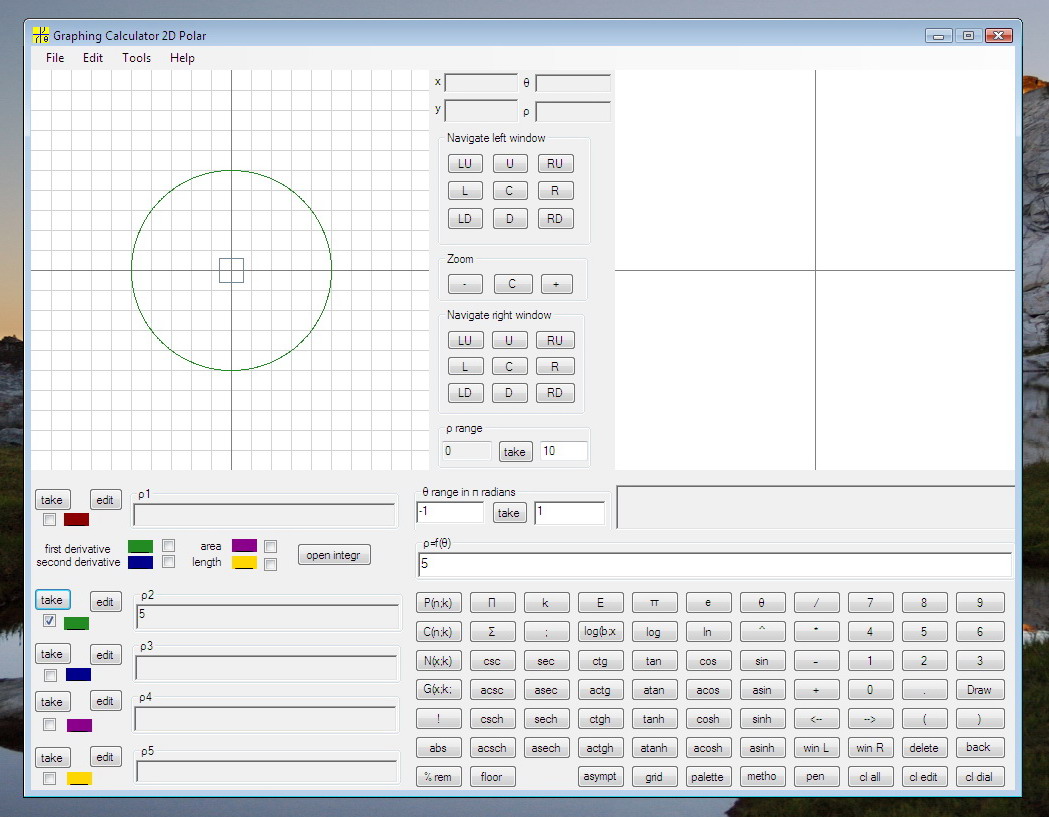The height and width of the screenshot is (817, 1049).
Task: Open the Tools menu
Action: 136,58
